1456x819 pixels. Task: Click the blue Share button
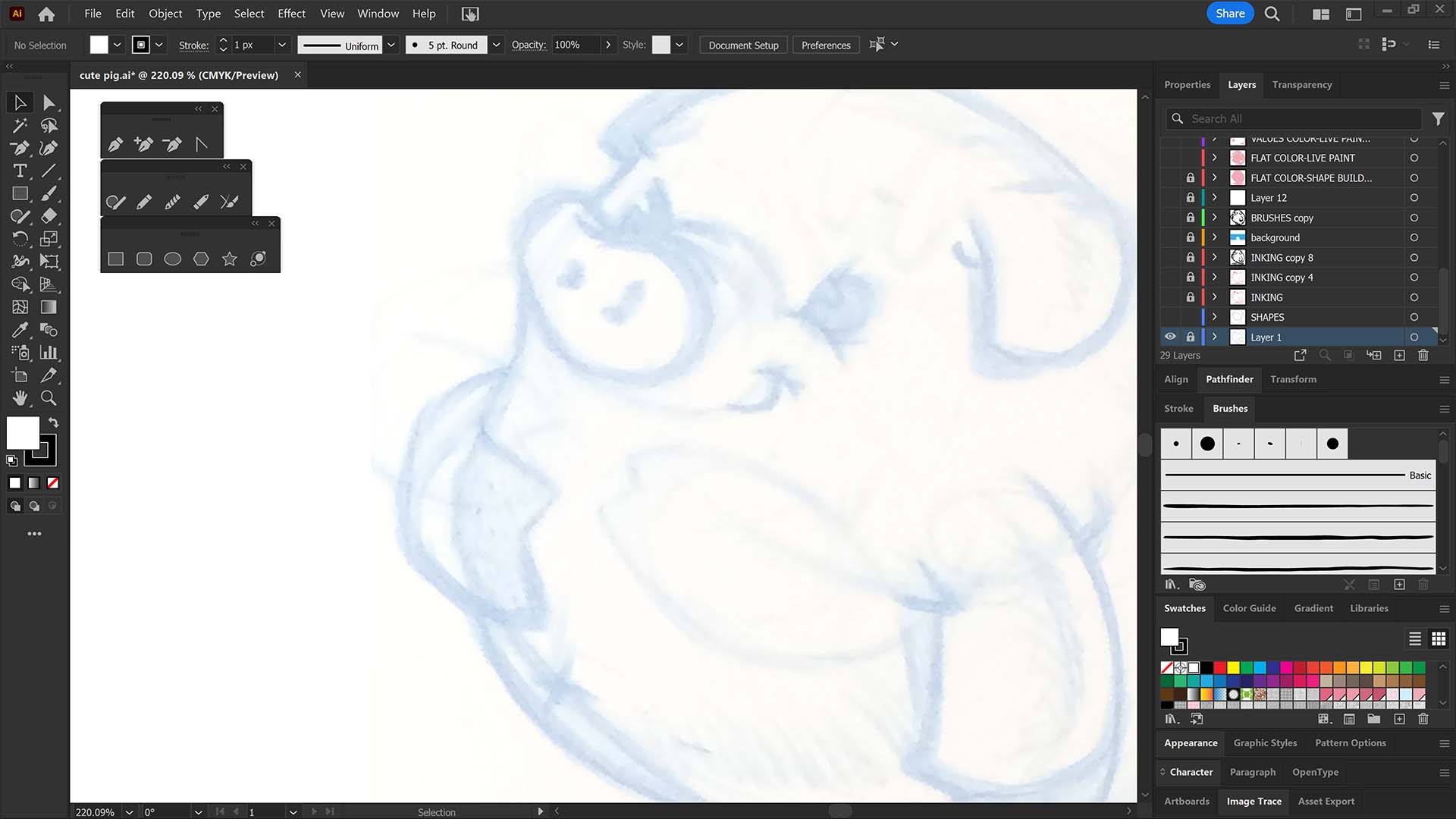pyautogui.click(x=1229, y=14)
